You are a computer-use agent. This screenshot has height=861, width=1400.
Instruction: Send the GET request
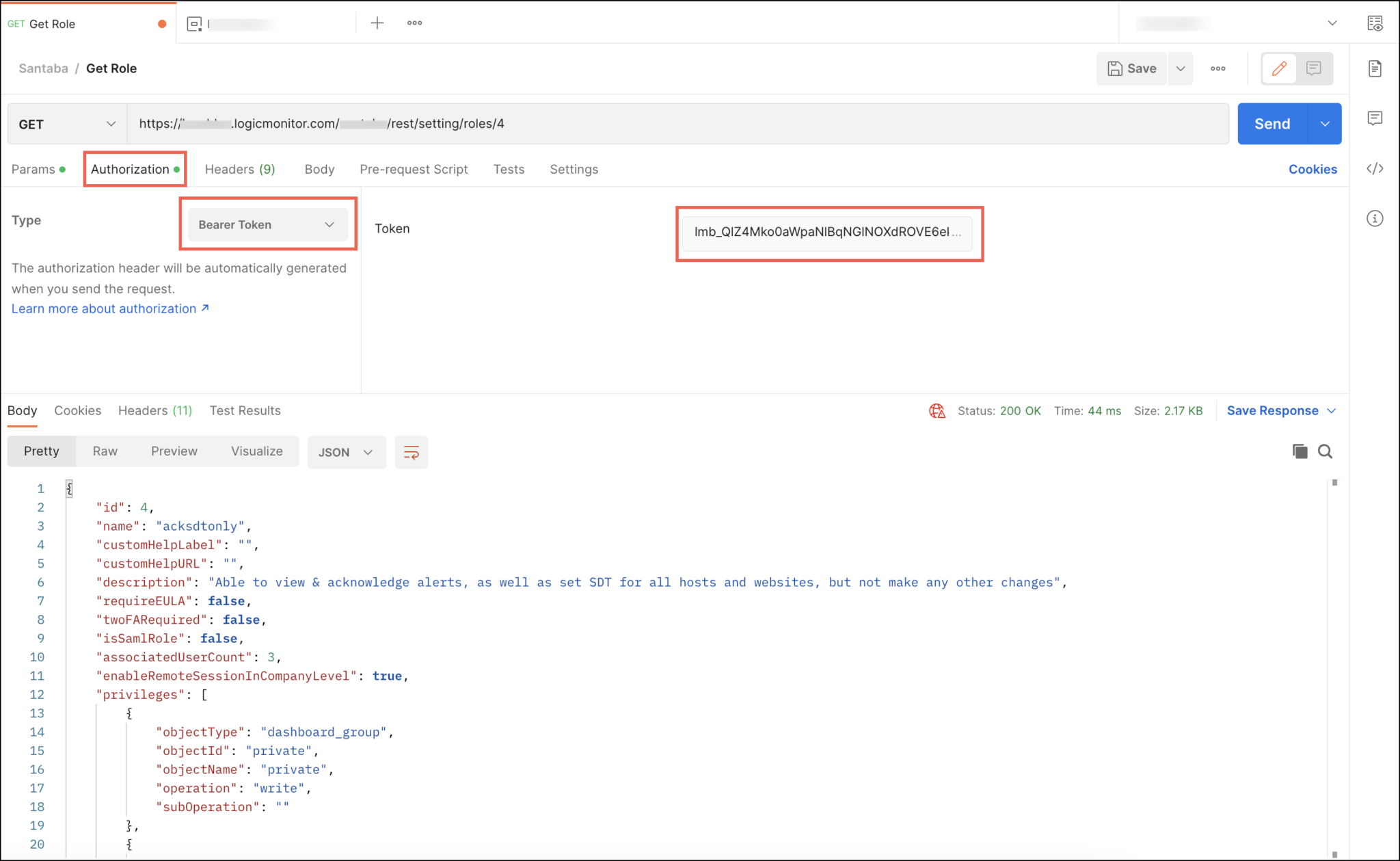pyautogui.click(x=1271, y=124)
